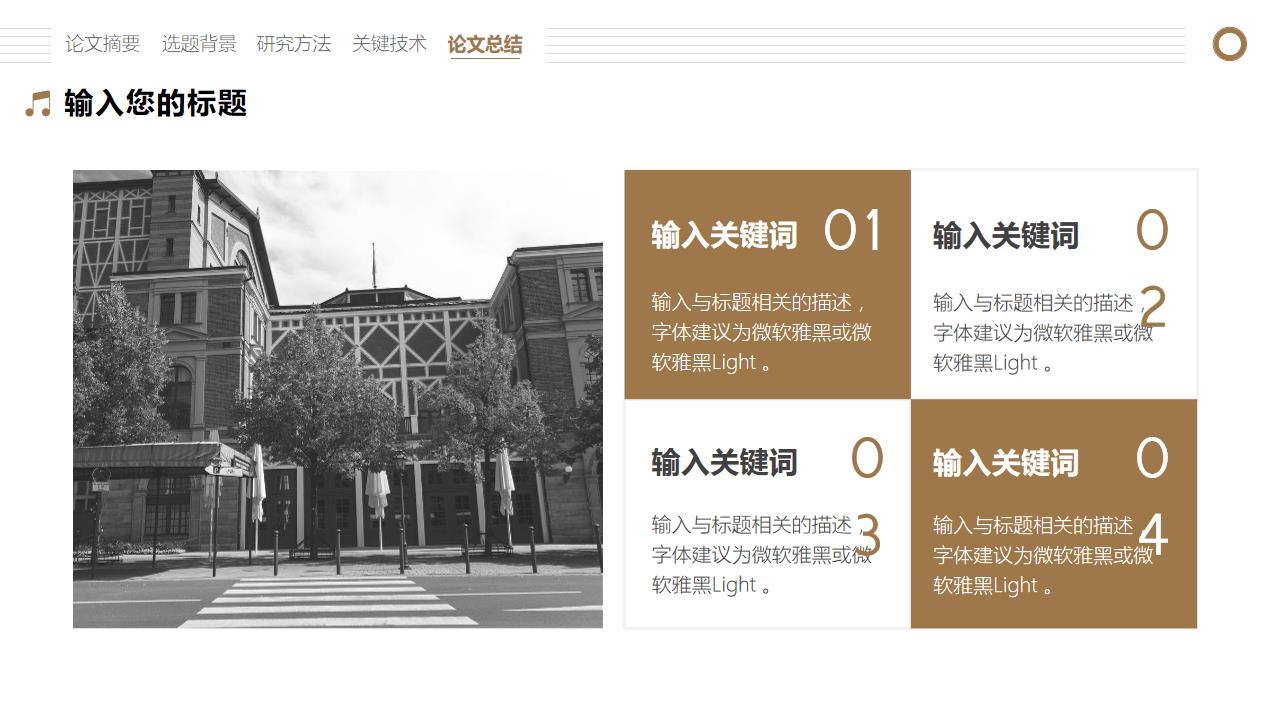Open the 论文摘要 navigation tab
This screenshot has height=720, width=1280.
click(x=103, y=44)
